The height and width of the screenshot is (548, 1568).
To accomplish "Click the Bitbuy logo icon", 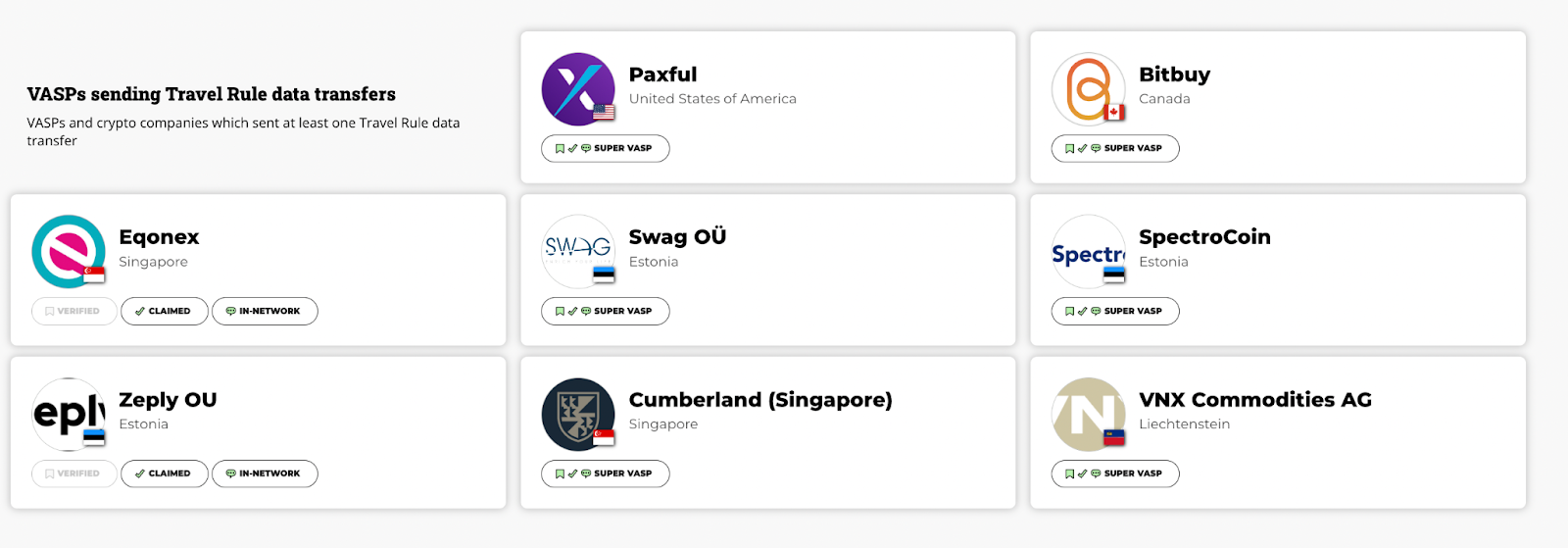I will coord(1088,89).
